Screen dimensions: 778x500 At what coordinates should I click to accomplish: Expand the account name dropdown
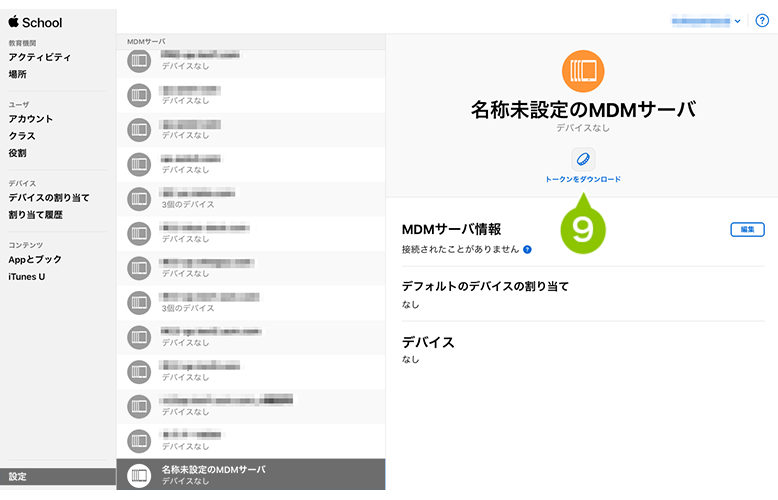[706, 21]
